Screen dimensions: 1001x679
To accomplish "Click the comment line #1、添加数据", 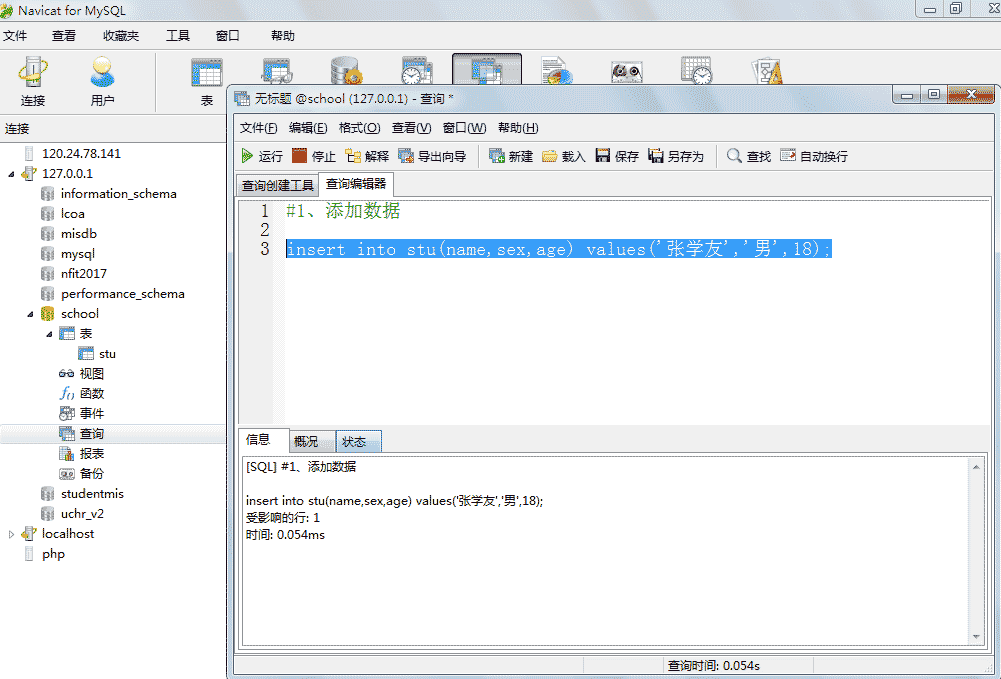I will [343, 211].
